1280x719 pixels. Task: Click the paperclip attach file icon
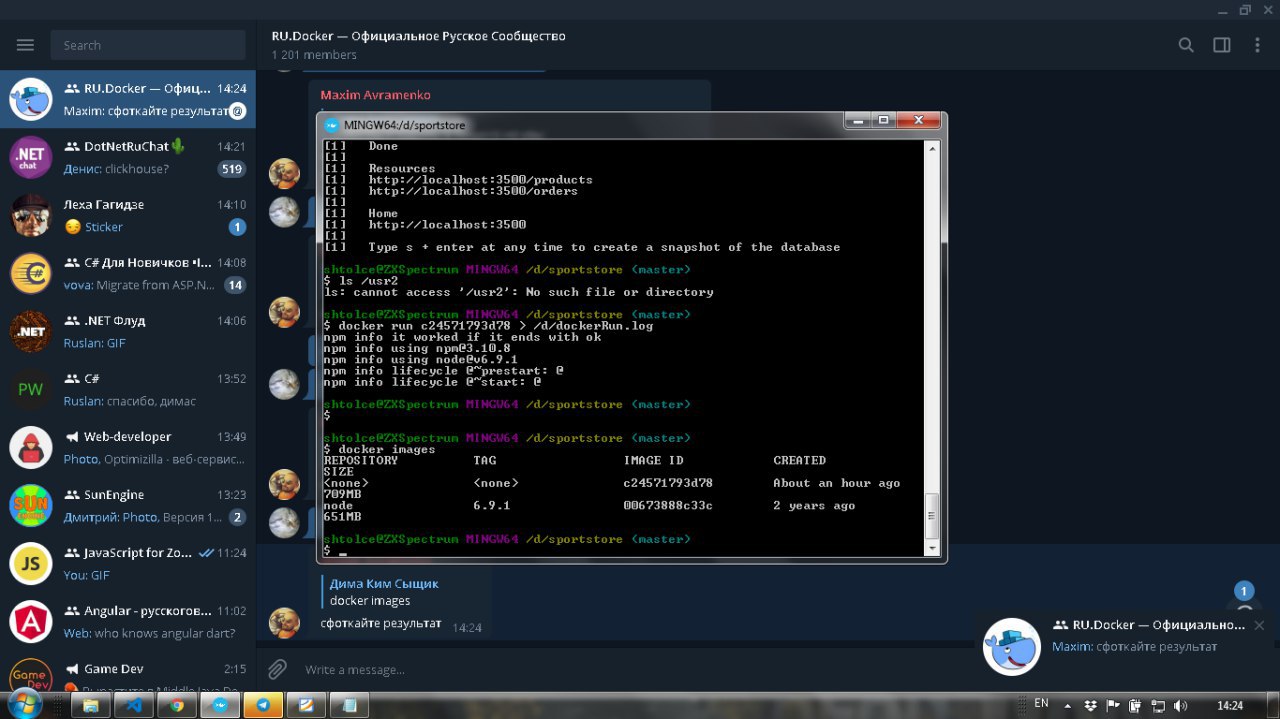point(278,669)
